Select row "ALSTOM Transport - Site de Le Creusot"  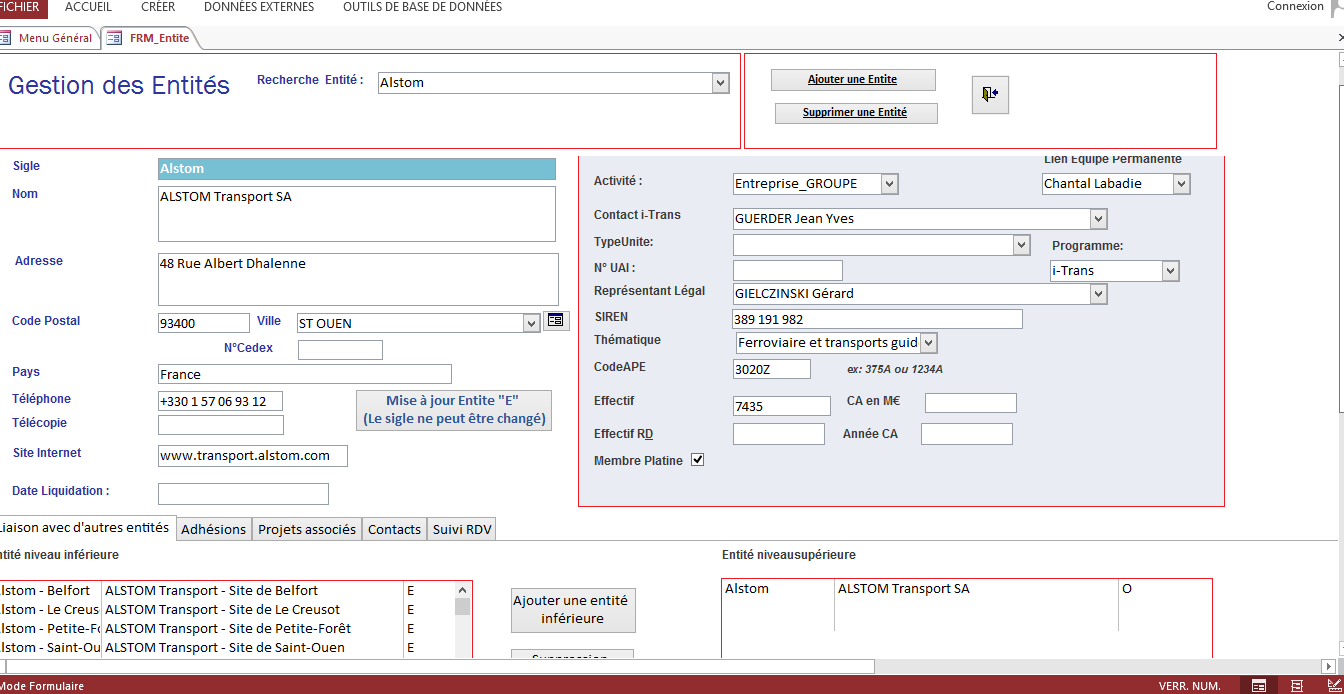click(x=226, y=609)
